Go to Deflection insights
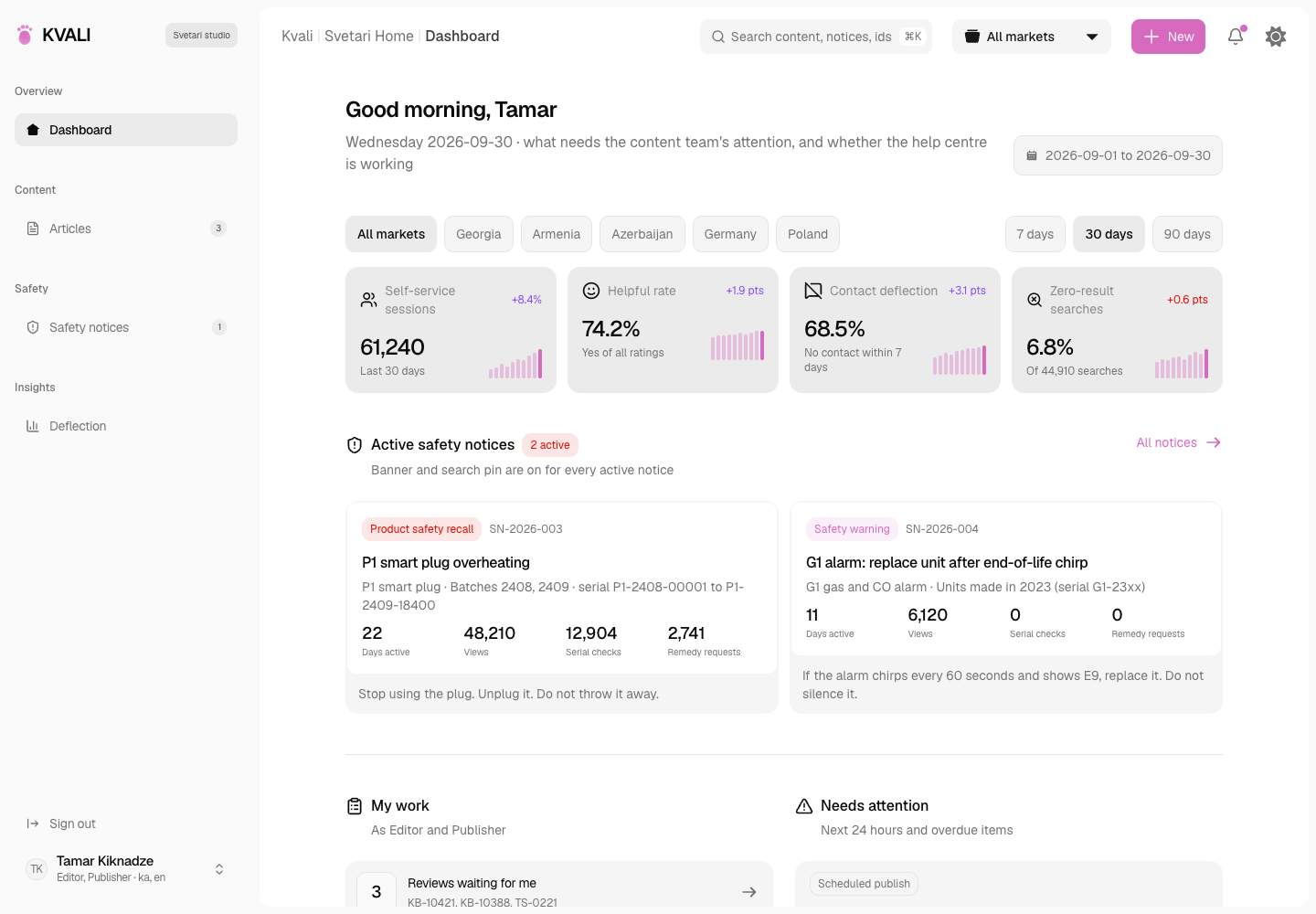The width and height of the screenshot is (1316, 914). (126, 426)
